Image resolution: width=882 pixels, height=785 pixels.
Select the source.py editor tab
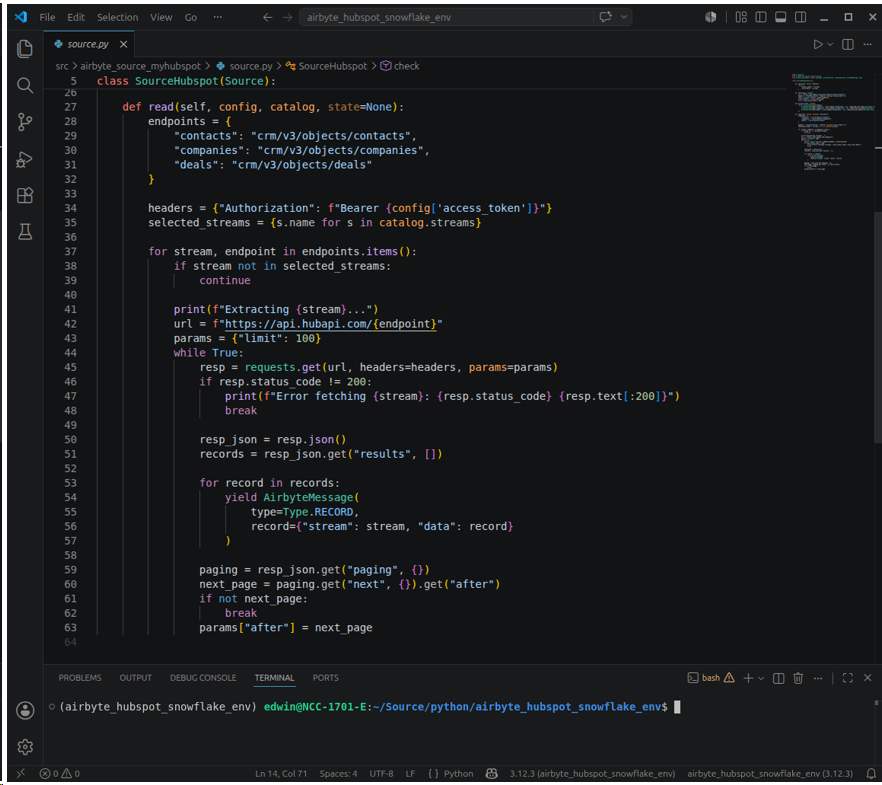[88, 44]
